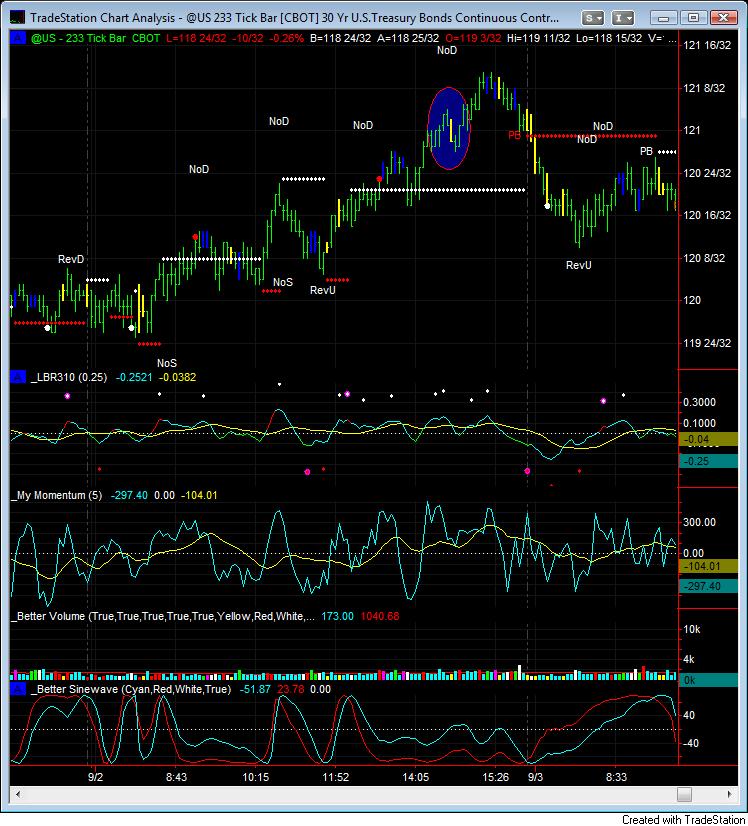Open the S symbol-link dropdown in title bar
This screenshot has width=748, height=826.
point(593,18)
